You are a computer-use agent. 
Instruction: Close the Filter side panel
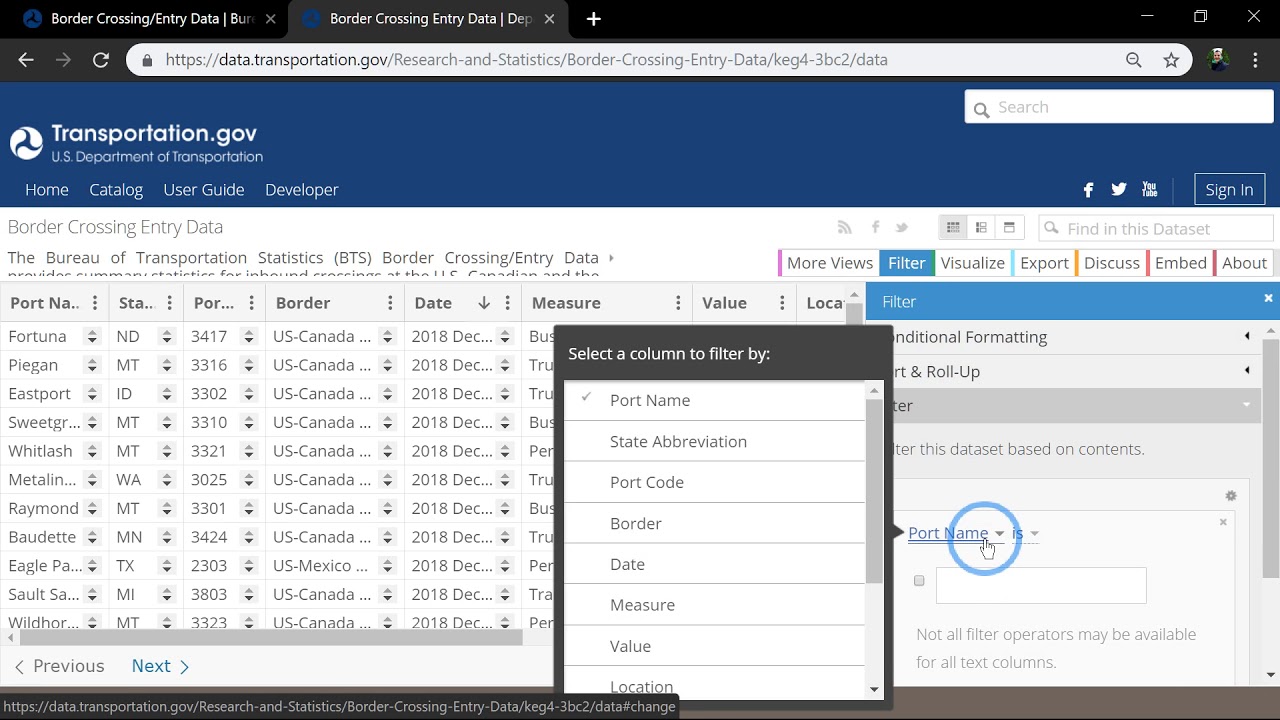[x=1268, y=298]
